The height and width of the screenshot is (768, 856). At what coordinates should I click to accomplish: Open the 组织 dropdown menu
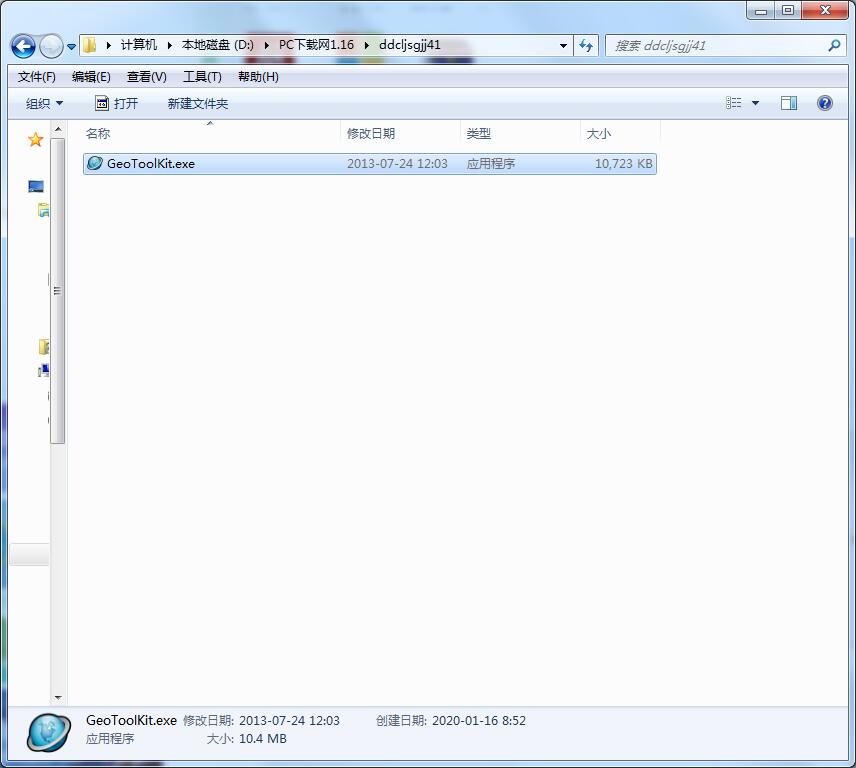tap(44, 103)
